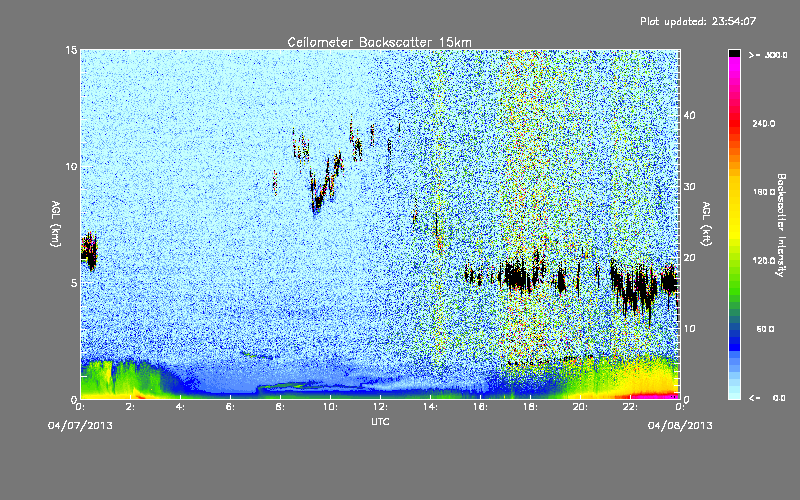Click the 'Ceilometer Backscatter 15km' plot title
Viewport: 800px width, 500px height.
[x=379, y=42]
